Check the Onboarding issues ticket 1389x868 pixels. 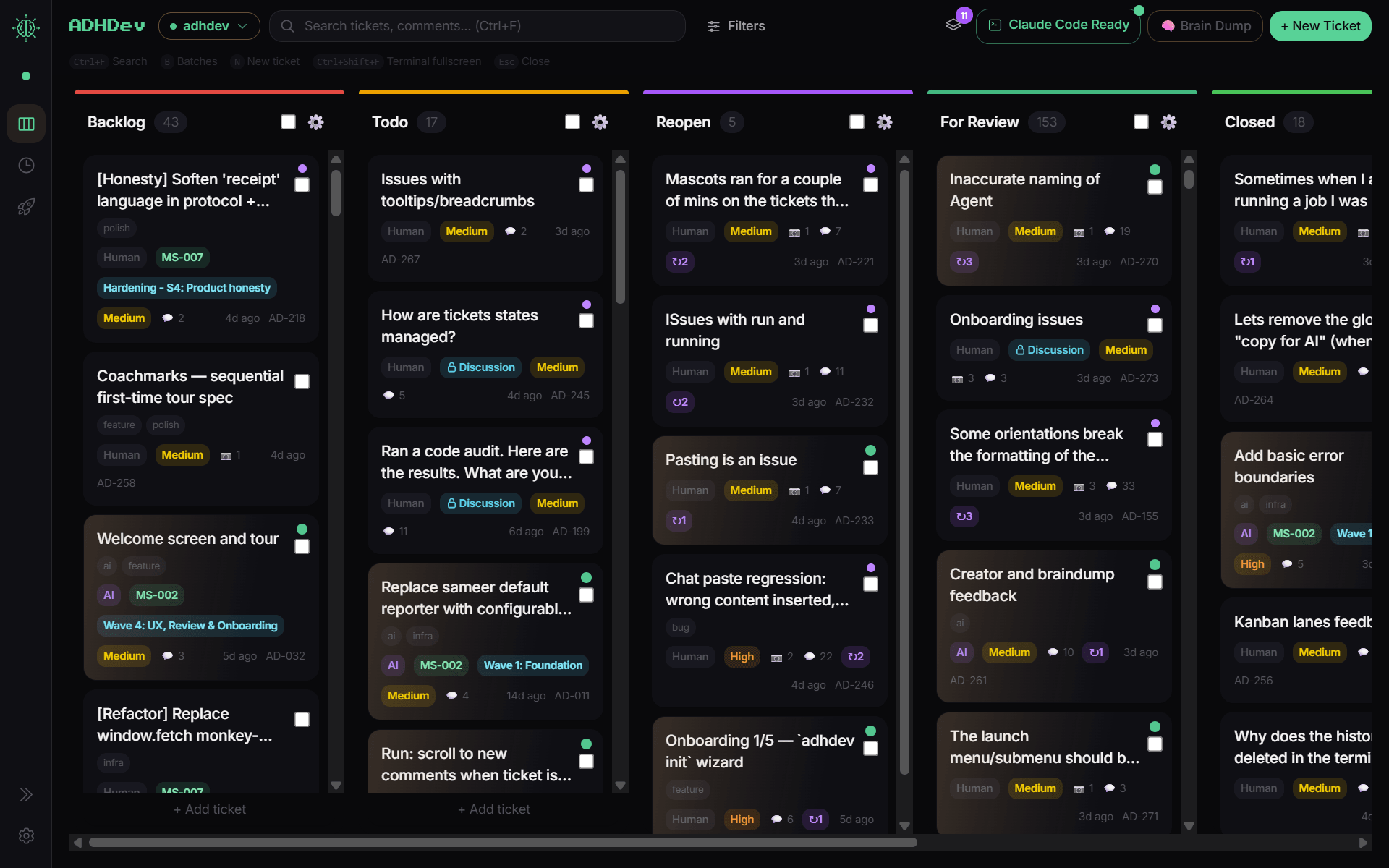pyautogui.click(x=1155, y=325)
